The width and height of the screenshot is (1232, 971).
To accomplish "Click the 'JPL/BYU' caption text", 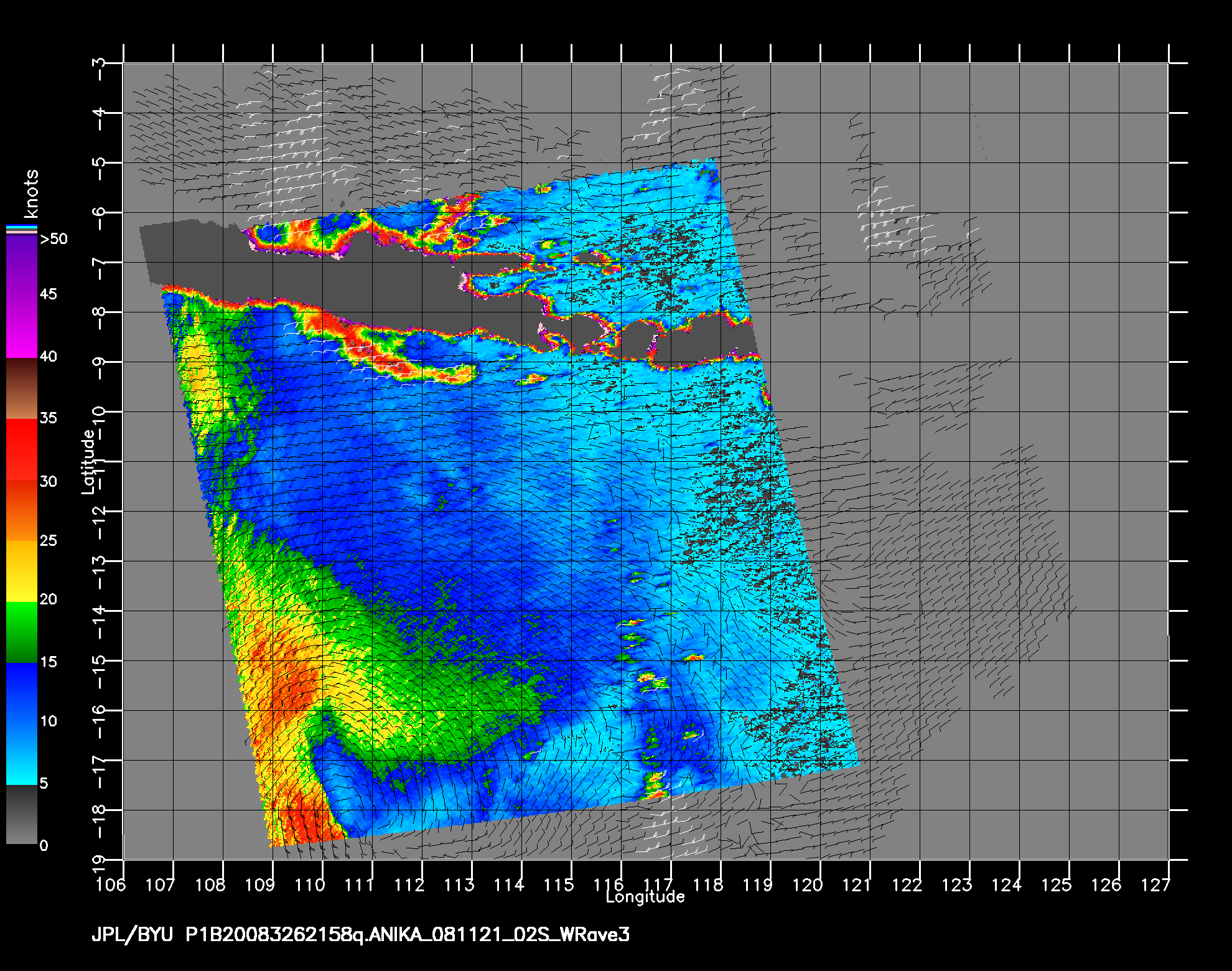I will point(132,935).
